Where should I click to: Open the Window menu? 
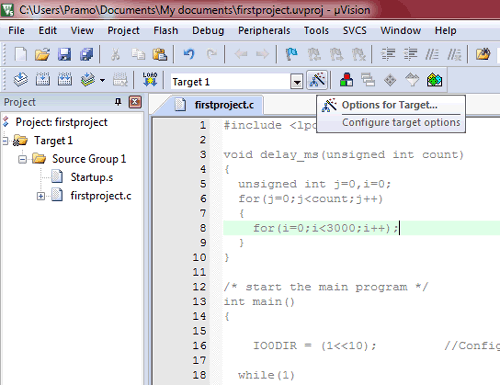point(401,31)
